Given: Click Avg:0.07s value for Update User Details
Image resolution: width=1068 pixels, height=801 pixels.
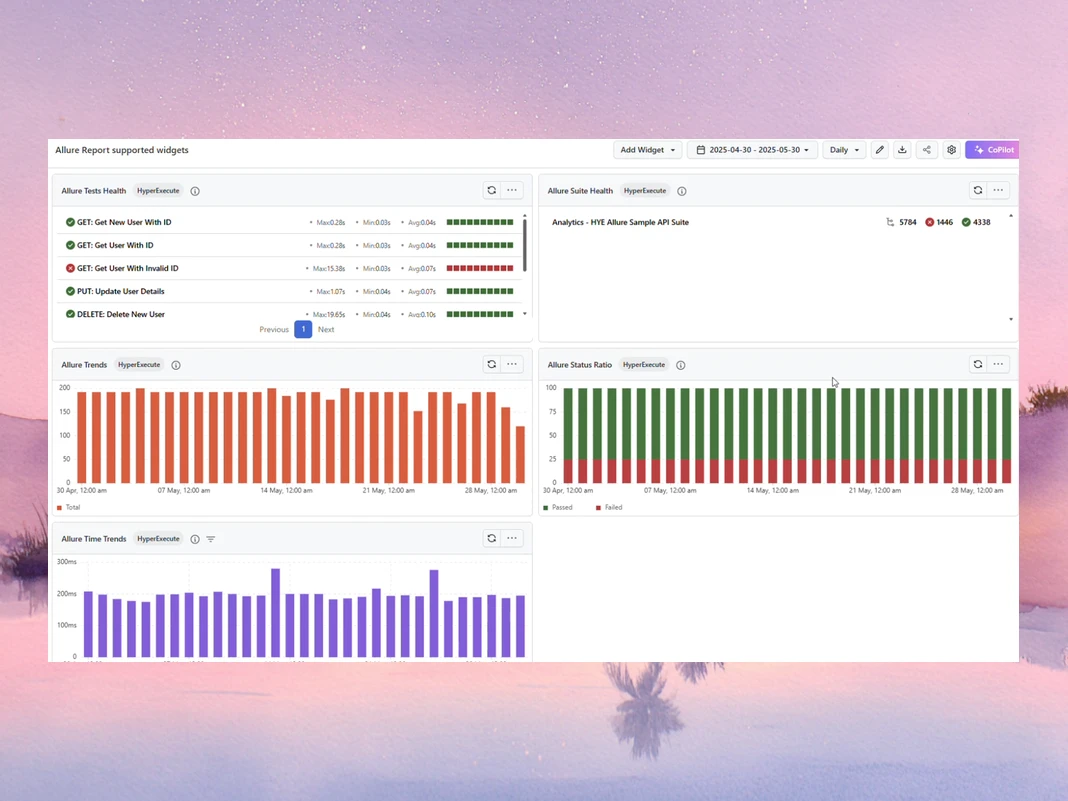Looking at the screenshot, I should 422,292.
